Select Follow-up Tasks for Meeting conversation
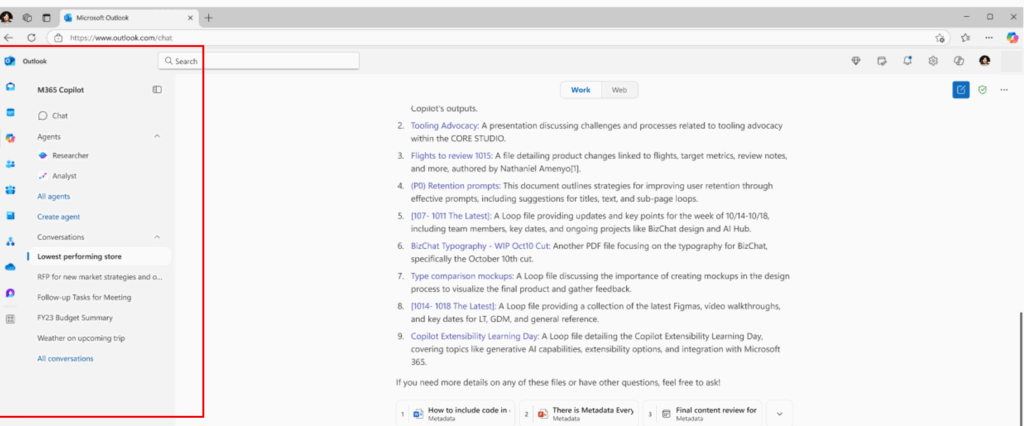This screenshot has height=426, width=1024. coord(84,297)
